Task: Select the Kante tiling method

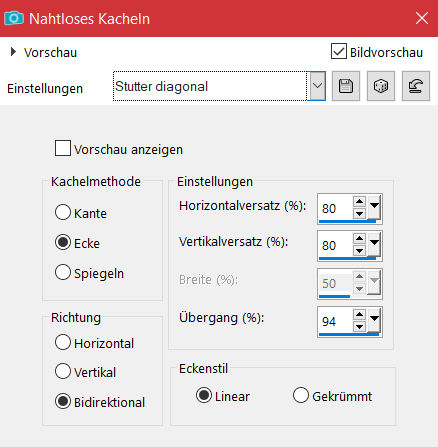Action: click(x=63, y=212)
